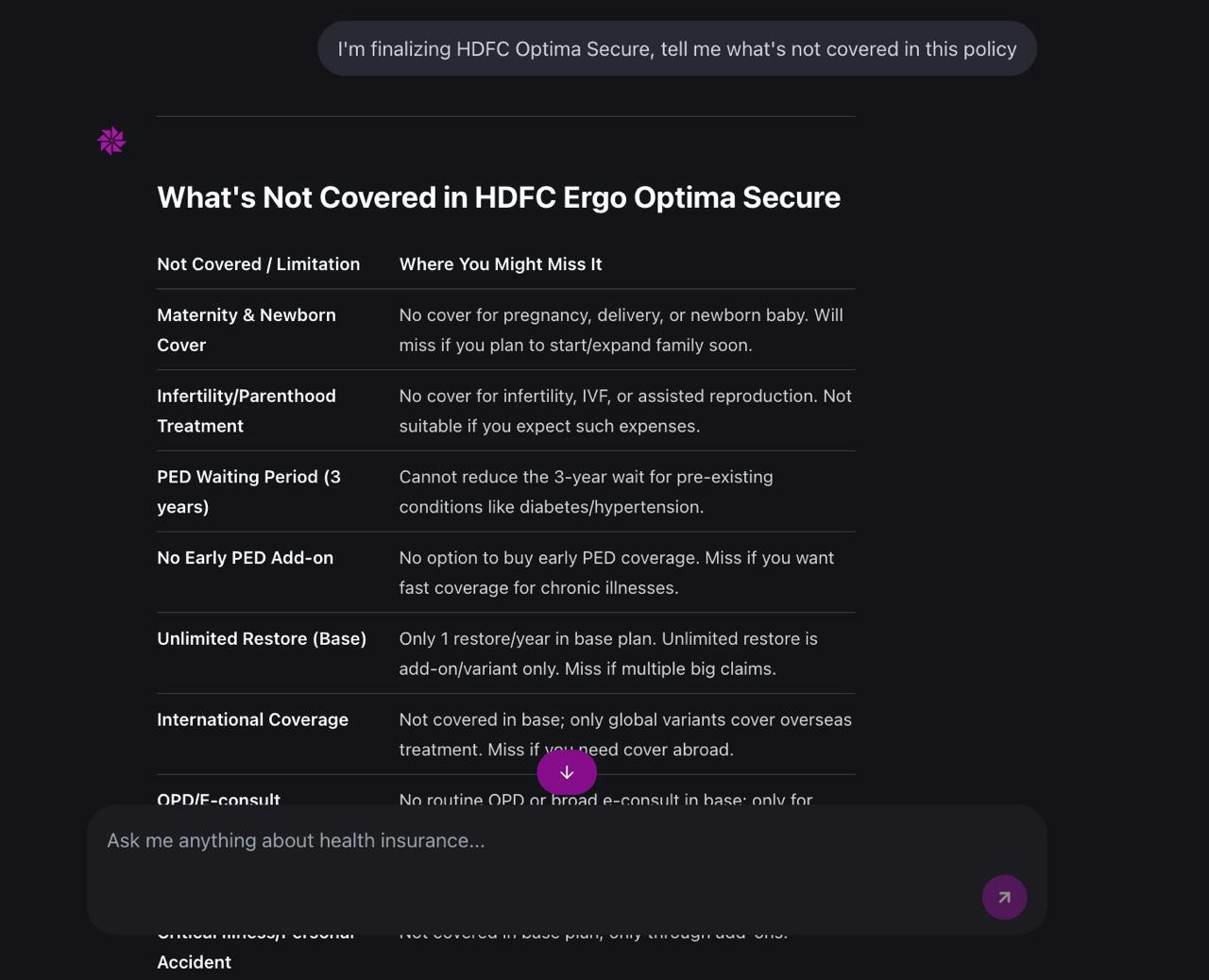
Task: Focus the 'Ask me anything about health insurance' field
Action: coord(567,869)
